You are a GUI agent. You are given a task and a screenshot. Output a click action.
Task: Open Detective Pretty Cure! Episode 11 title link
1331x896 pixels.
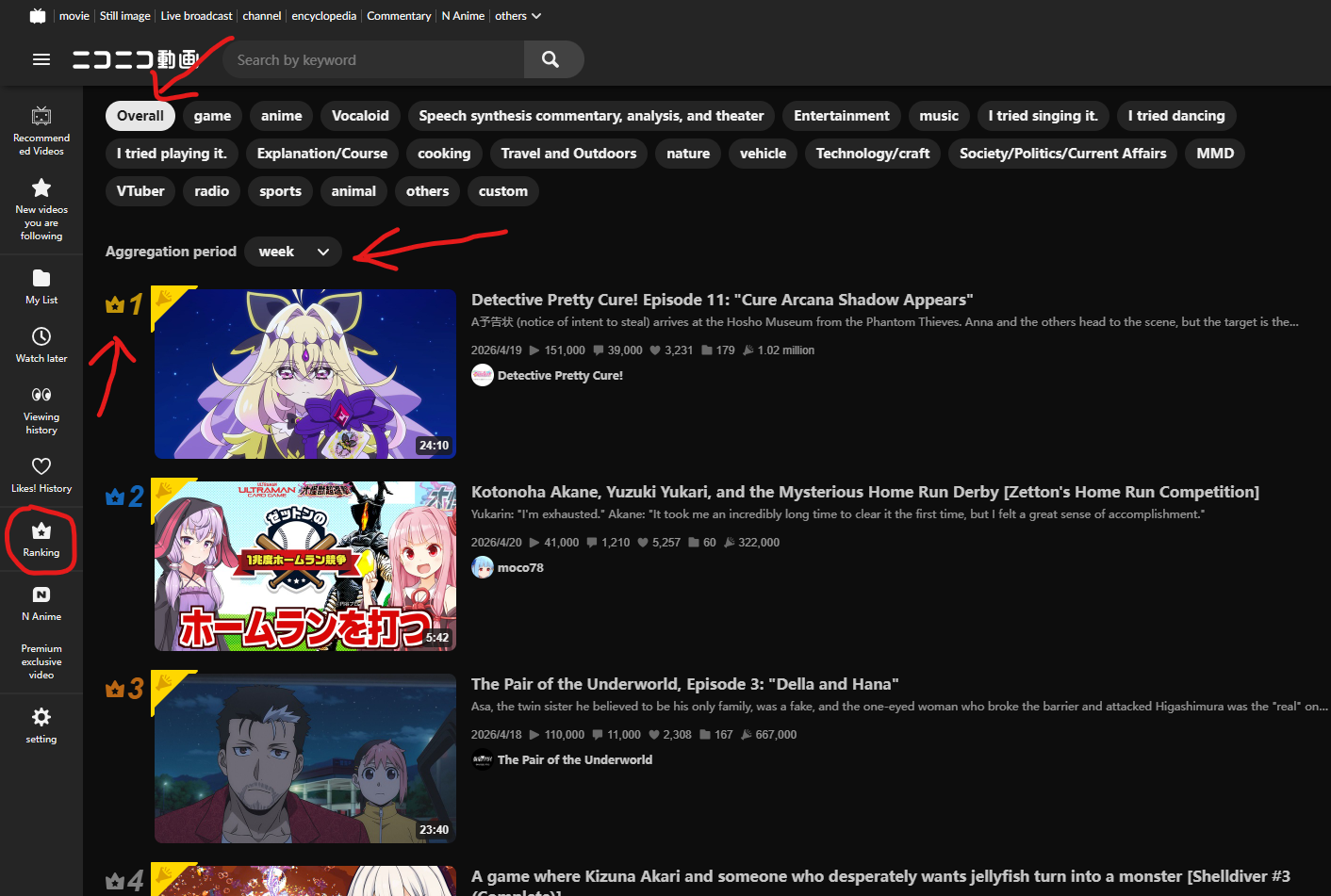(x=722, y=300)
